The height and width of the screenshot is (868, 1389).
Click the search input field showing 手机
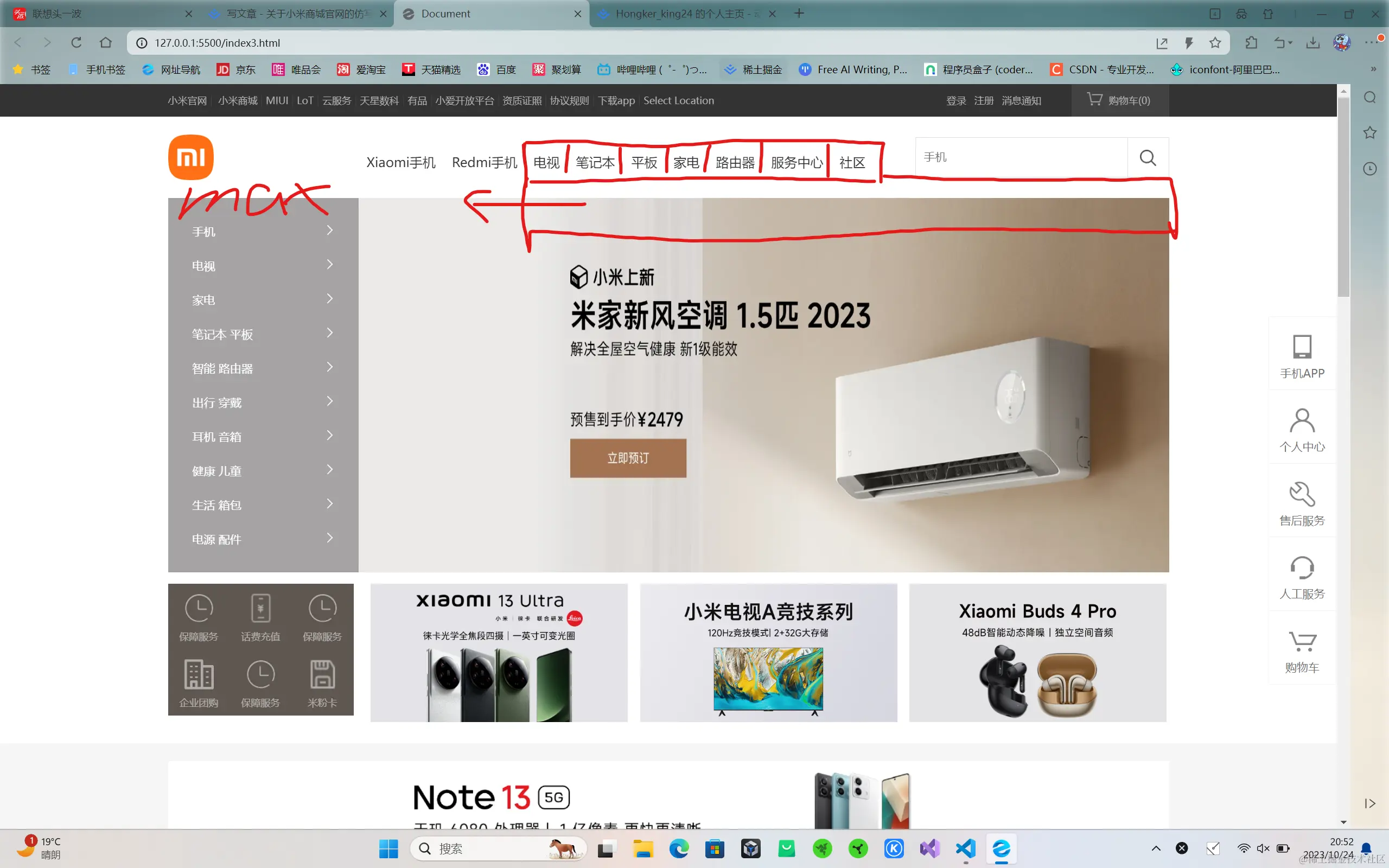pyautogui.click(x=1022, y=157)
